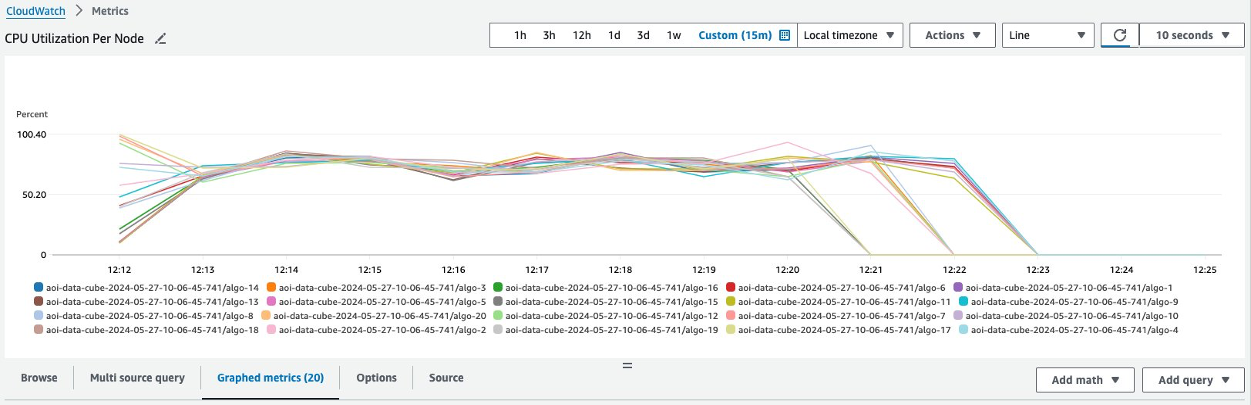
Task: Toggle algo-14 series via its blue legend swatch
Action: click(x=38, y=287)
